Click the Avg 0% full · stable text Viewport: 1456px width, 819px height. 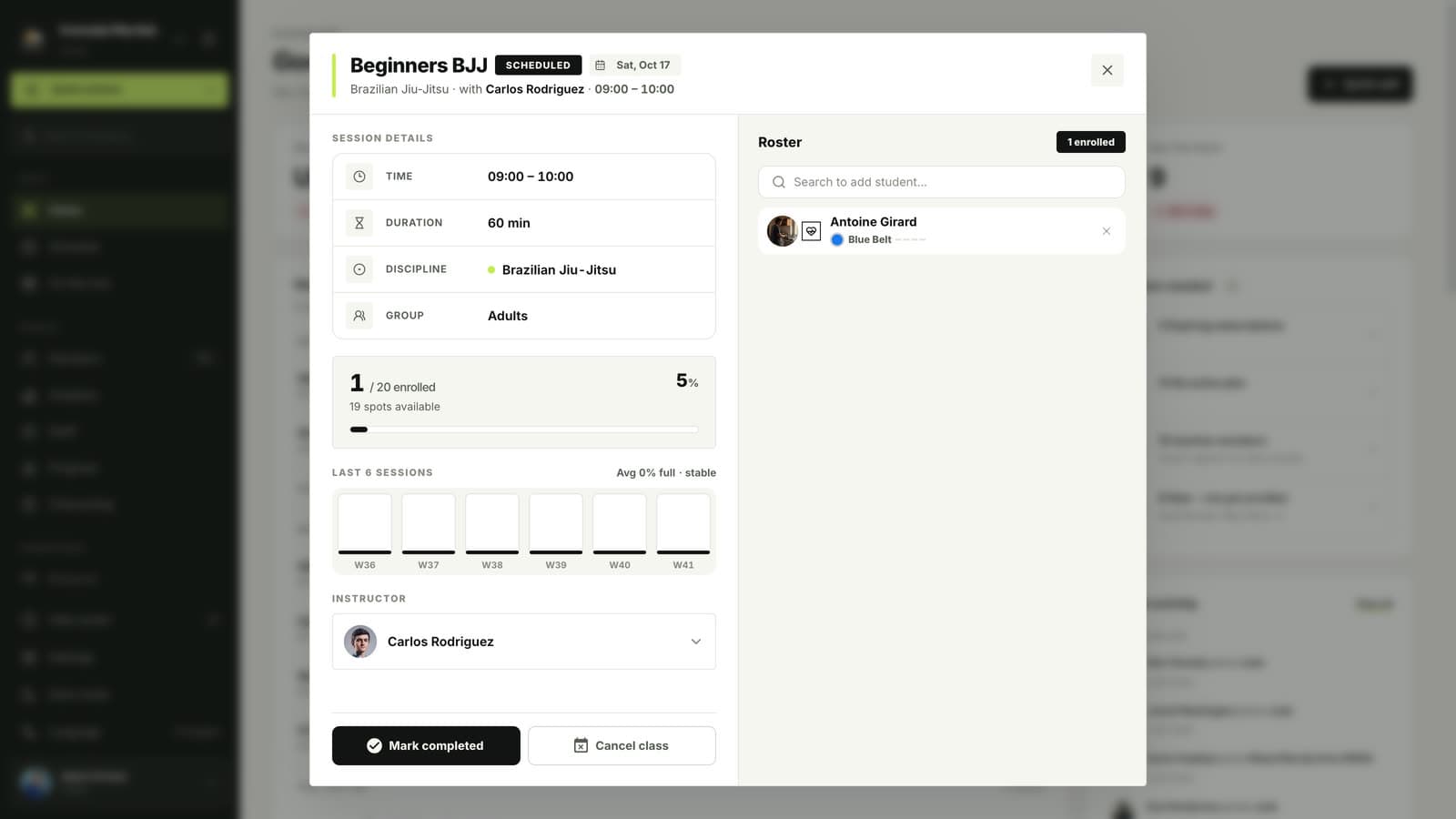(x=666, y=472)
